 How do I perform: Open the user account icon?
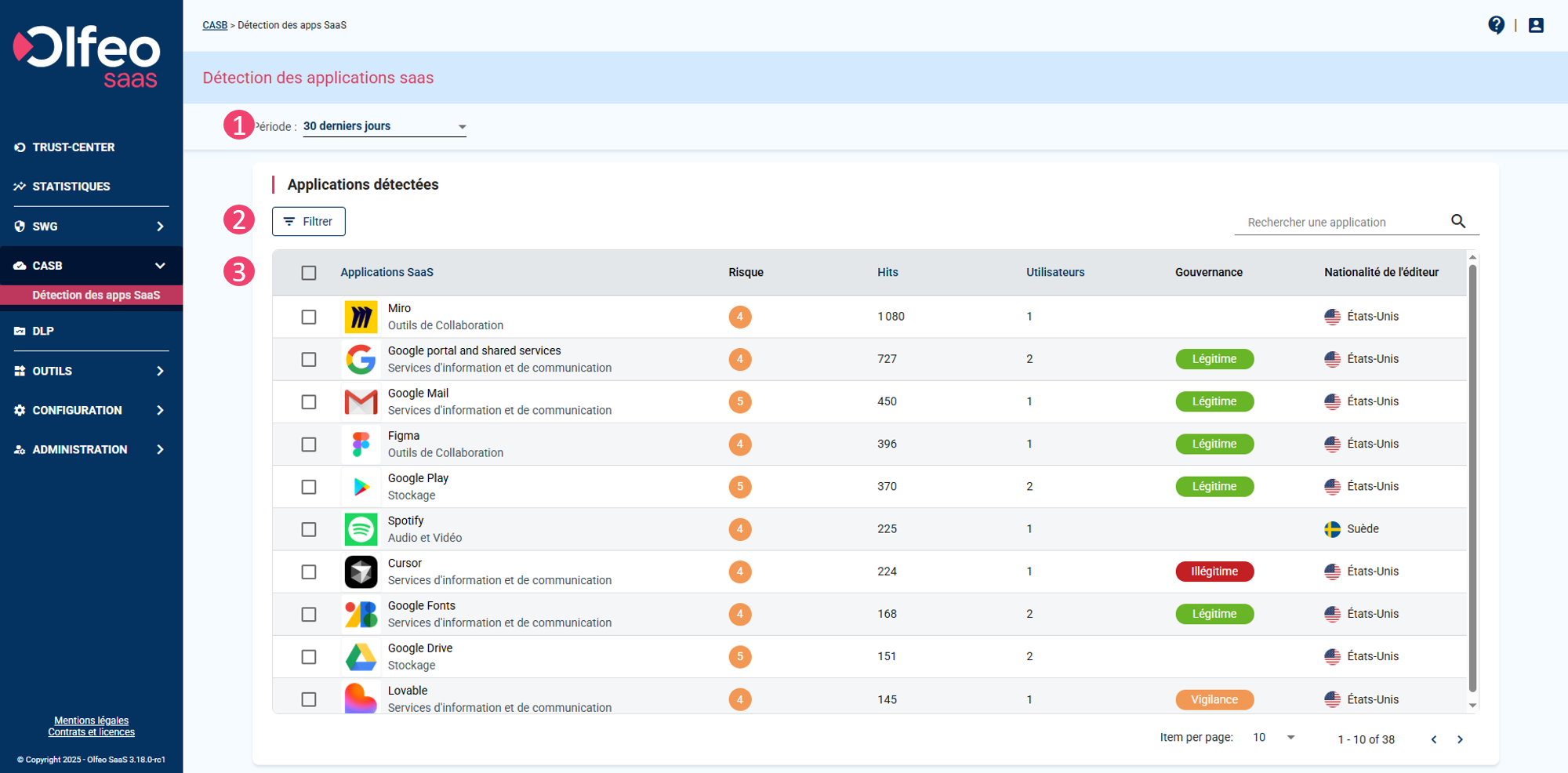[x=1535, y=24]
